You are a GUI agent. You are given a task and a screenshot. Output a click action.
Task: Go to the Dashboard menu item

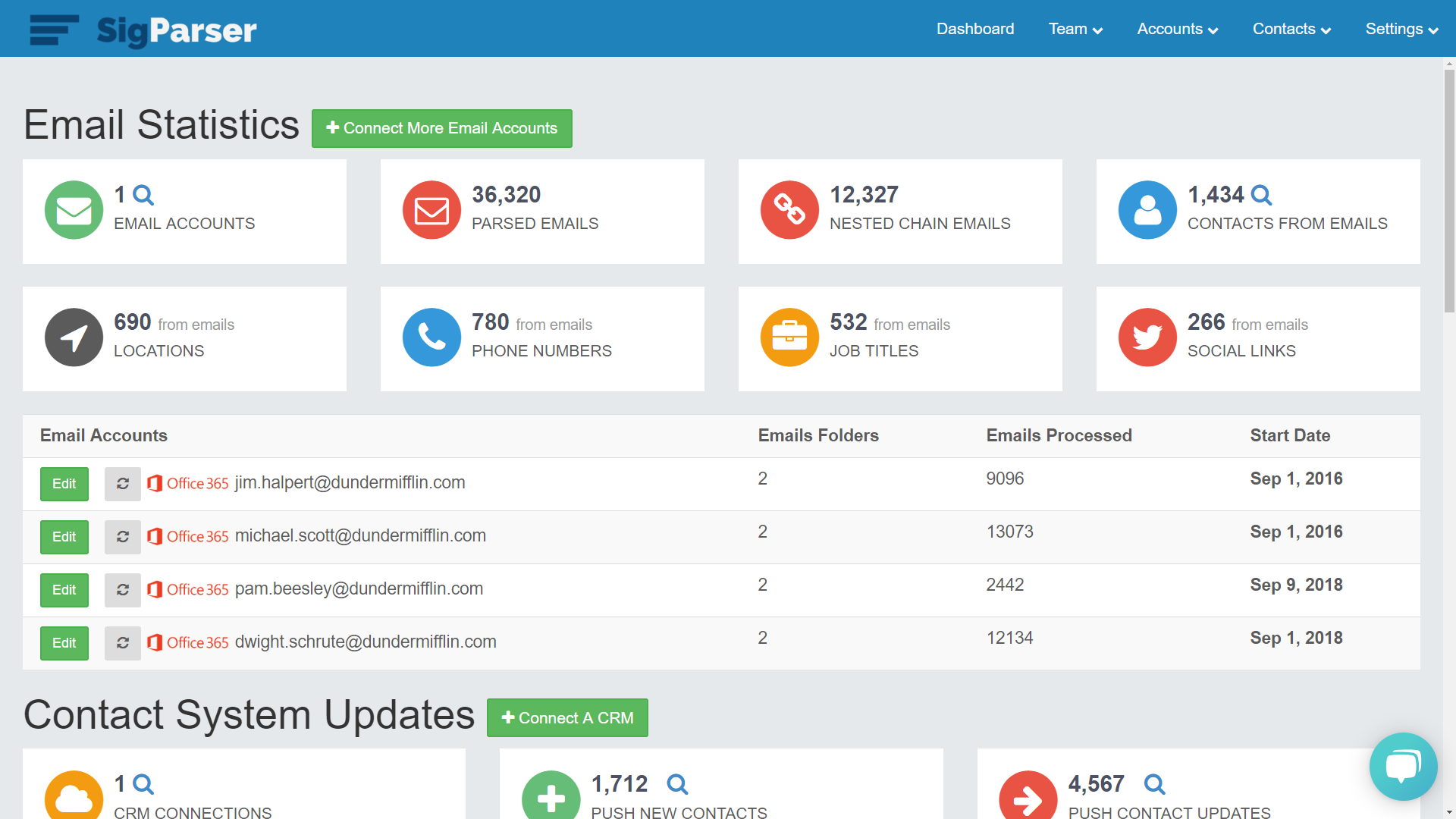click(975, 30)
